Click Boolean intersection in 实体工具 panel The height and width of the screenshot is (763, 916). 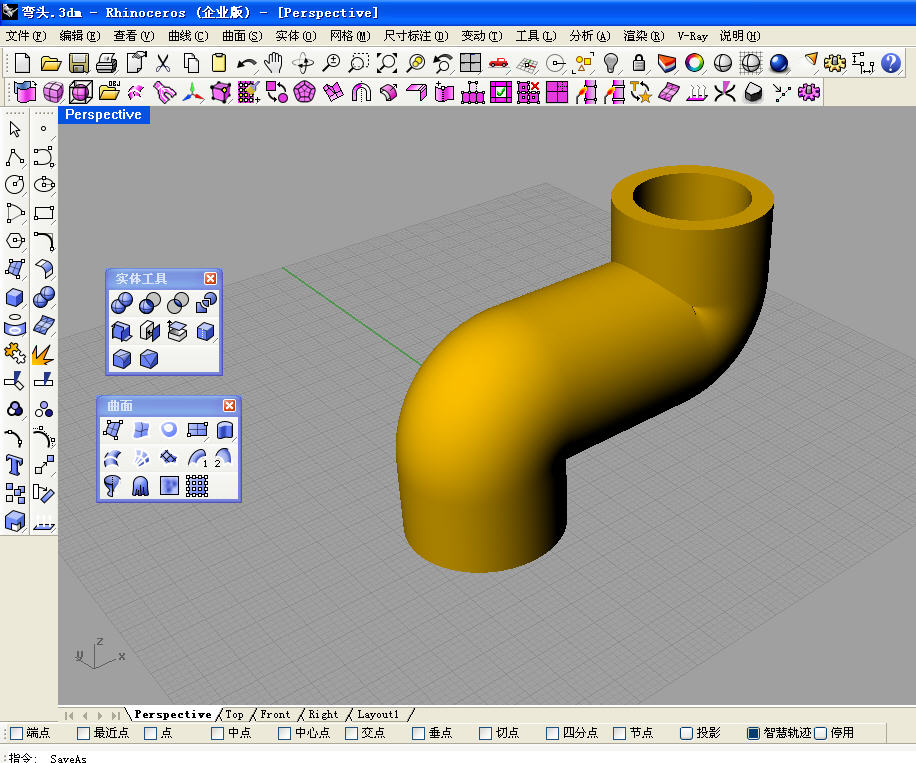pos(178,303)
